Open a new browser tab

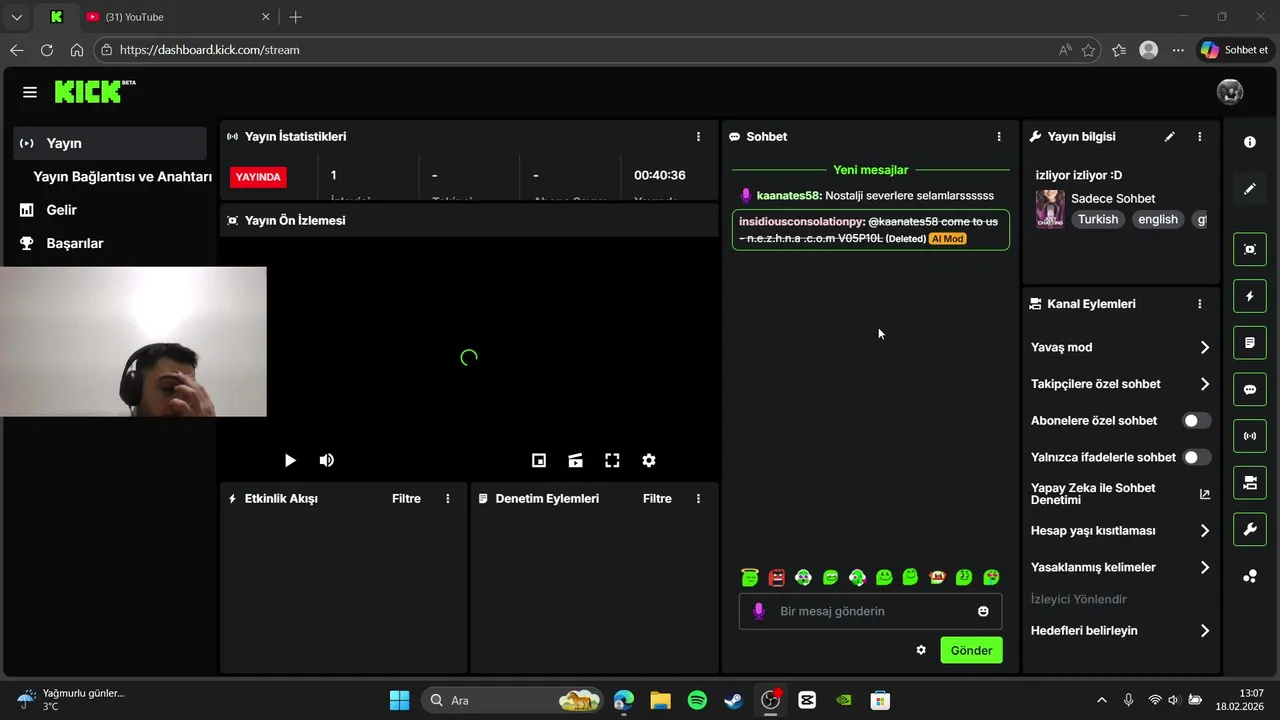(295, 17)
